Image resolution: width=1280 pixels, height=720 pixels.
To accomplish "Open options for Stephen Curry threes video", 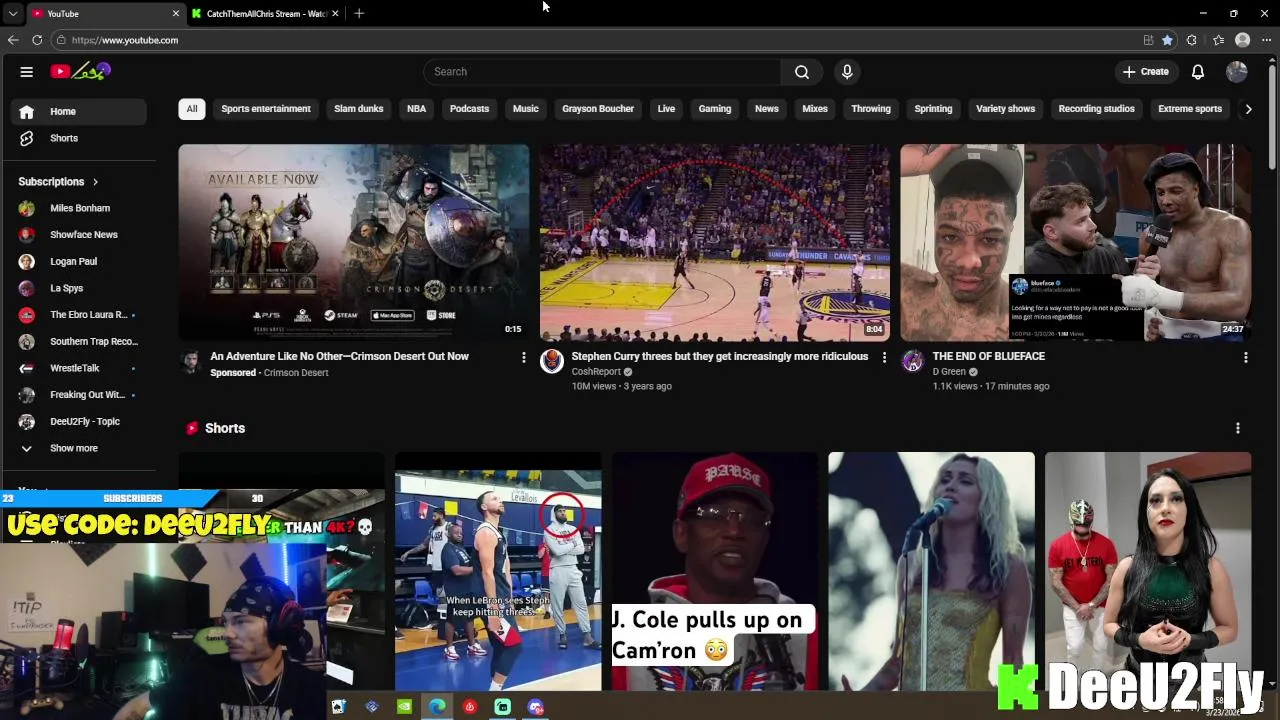I will [x=884, y=357].
